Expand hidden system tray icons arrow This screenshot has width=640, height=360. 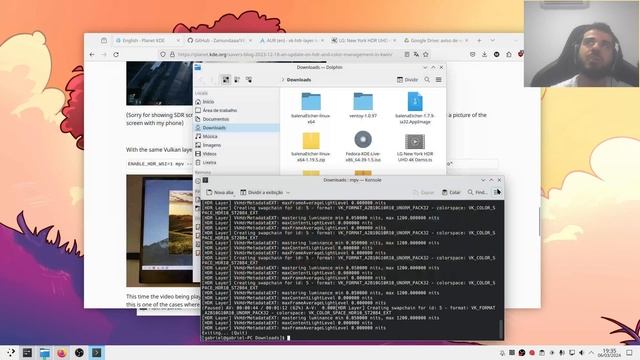point(591,353)
